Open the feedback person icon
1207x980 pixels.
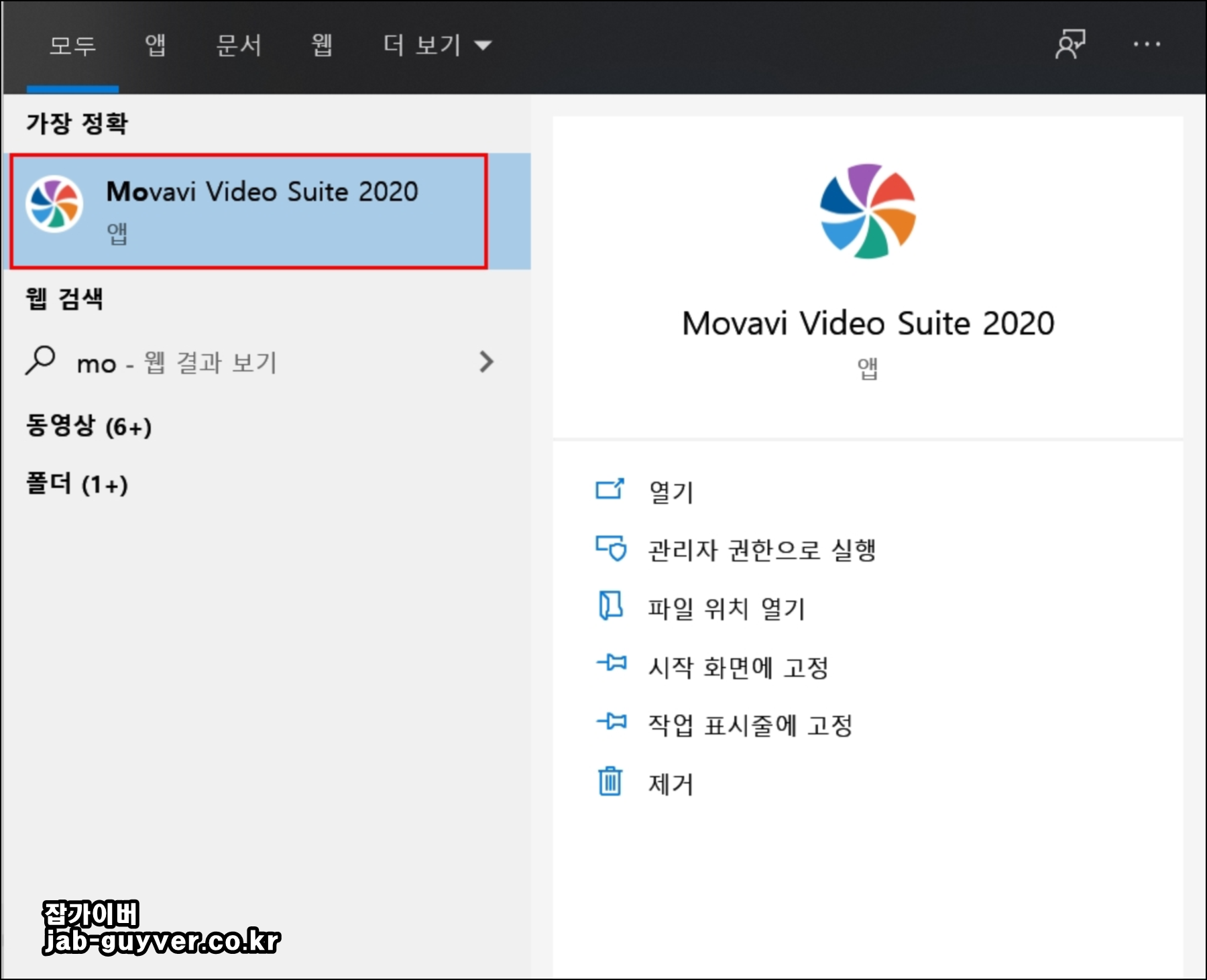[x=1071, y=44]
